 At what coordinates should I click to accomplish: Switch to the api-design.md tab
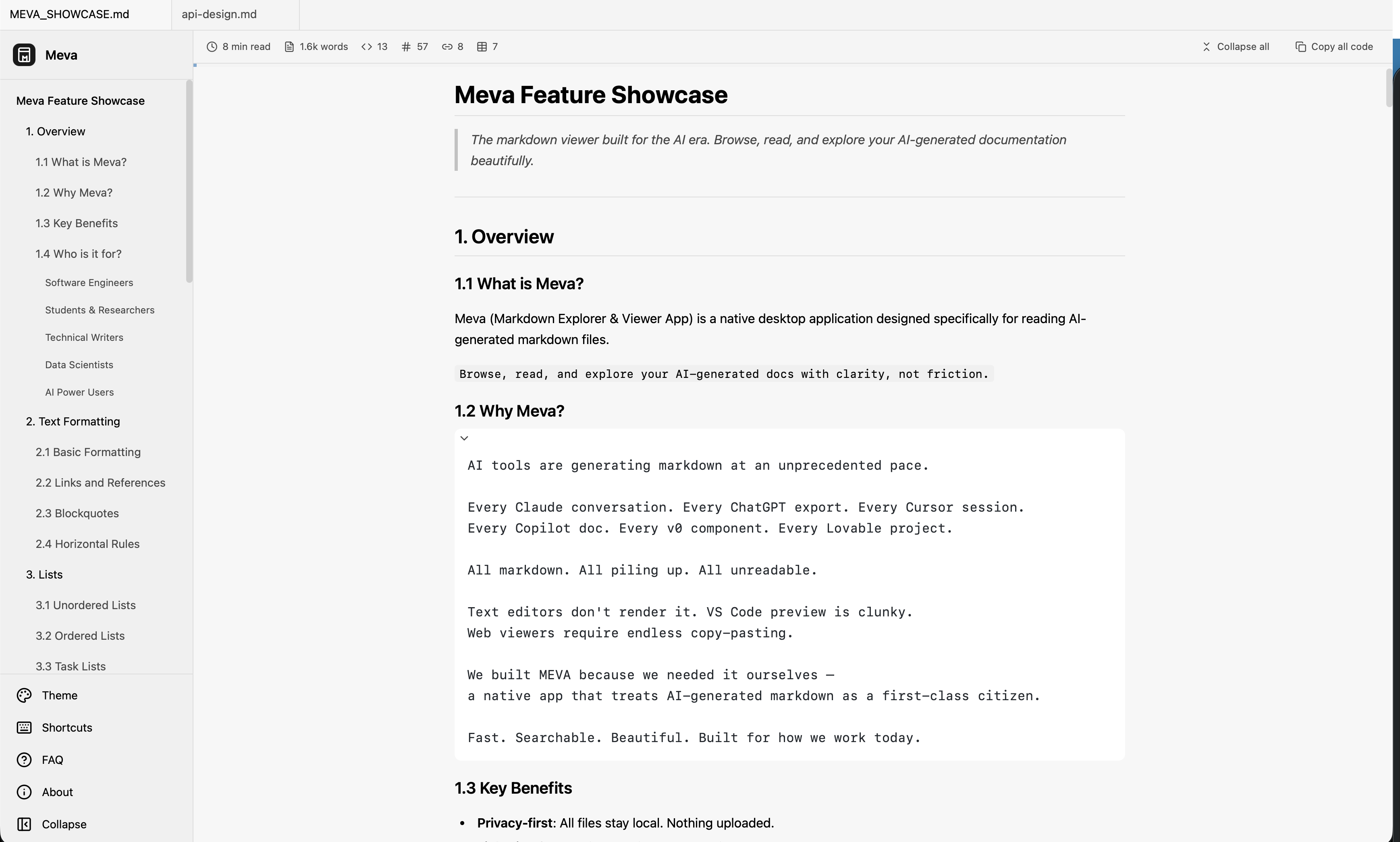[220, 14]
